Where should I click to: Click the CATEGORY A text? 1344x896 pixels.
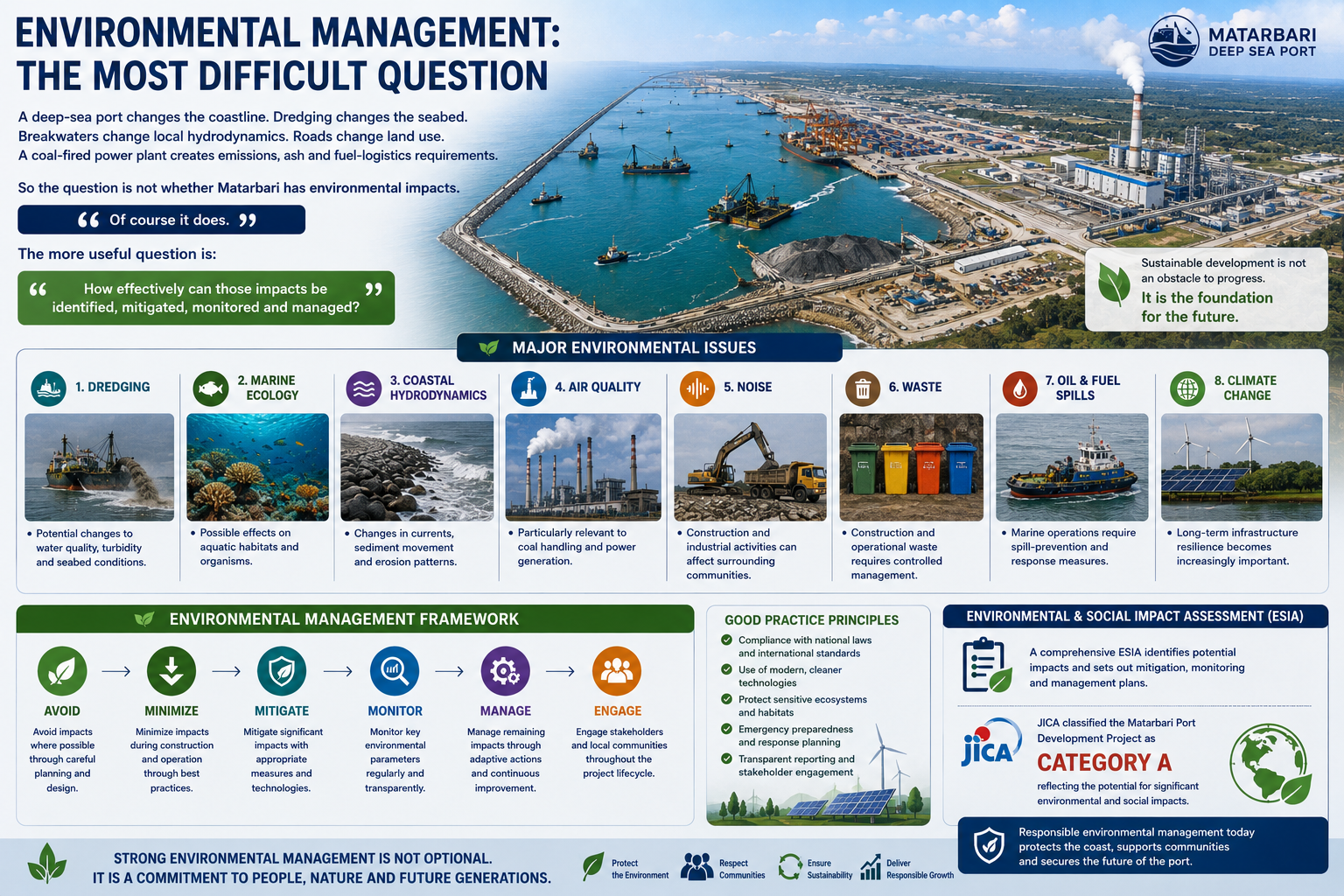tap(1103, 762)
